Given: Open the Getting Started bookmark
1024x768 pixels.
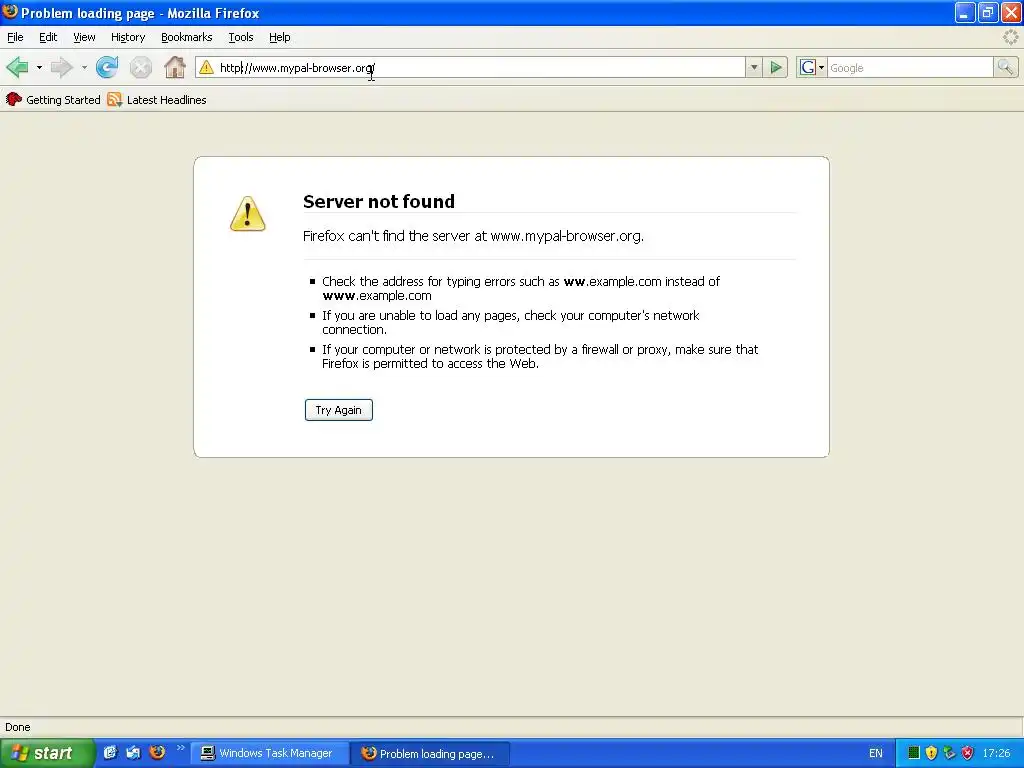Looking at the screenshot, I should click(53, 100).
